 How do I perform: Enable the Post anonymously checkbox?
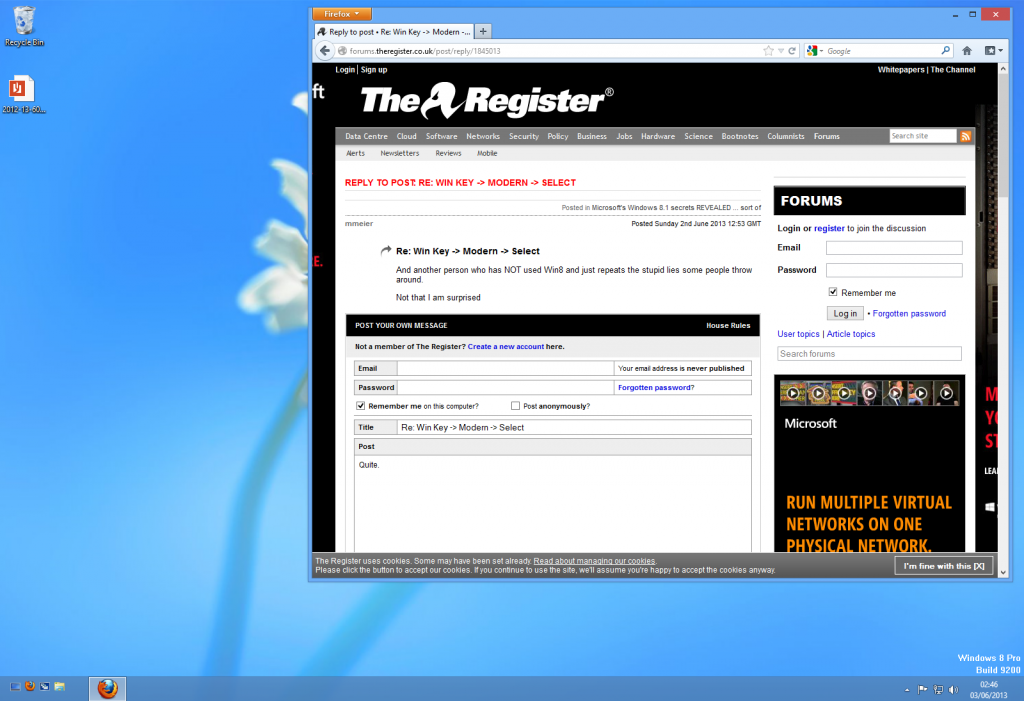coord(515,406)
